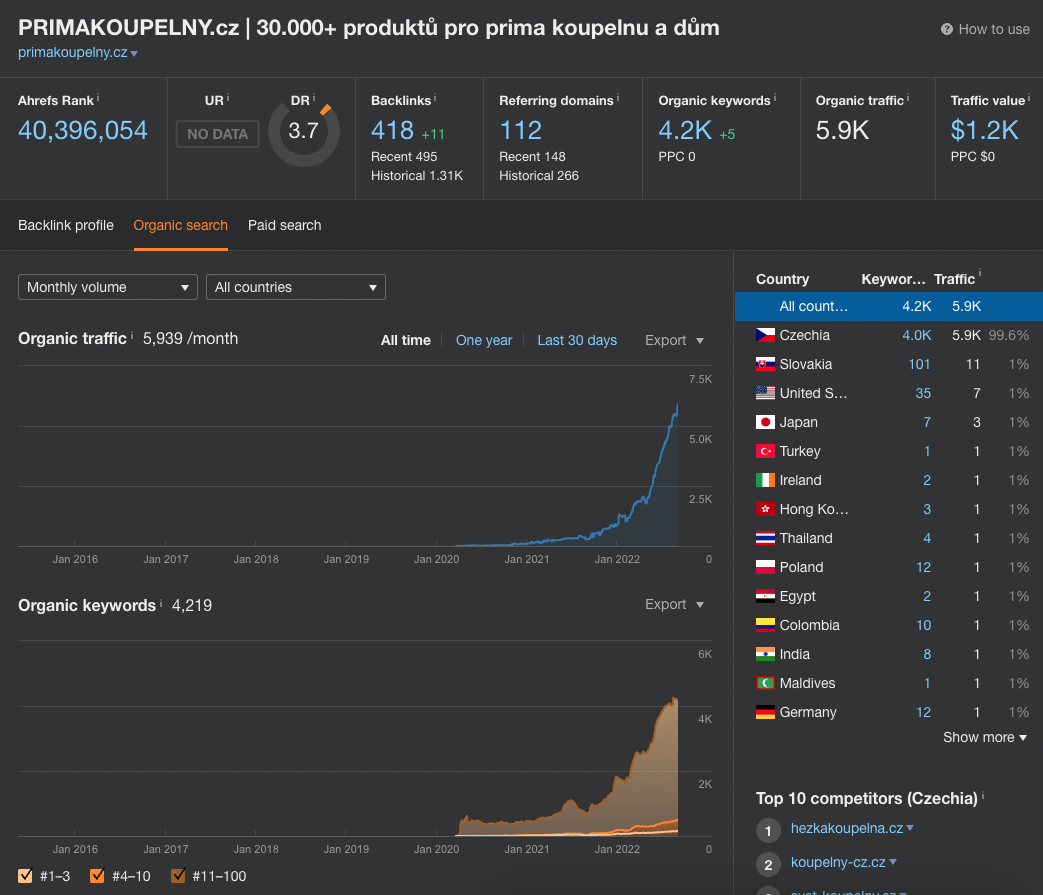Toggle the #11–100 positions checkbox
This screenshot has width=1043, height=895.
(x=178, y=876)
